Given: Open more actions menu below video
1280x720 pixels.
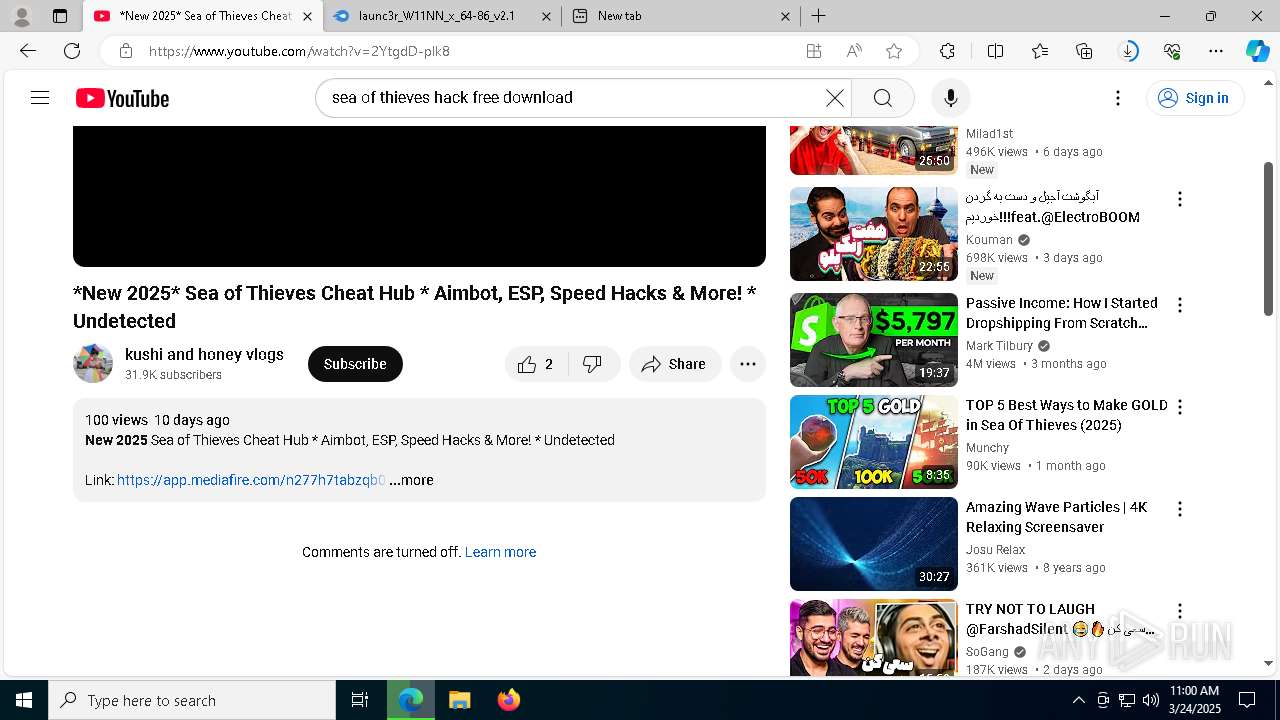Looking at the screenshot, I should pyautogui.click(x=748, y=364).
